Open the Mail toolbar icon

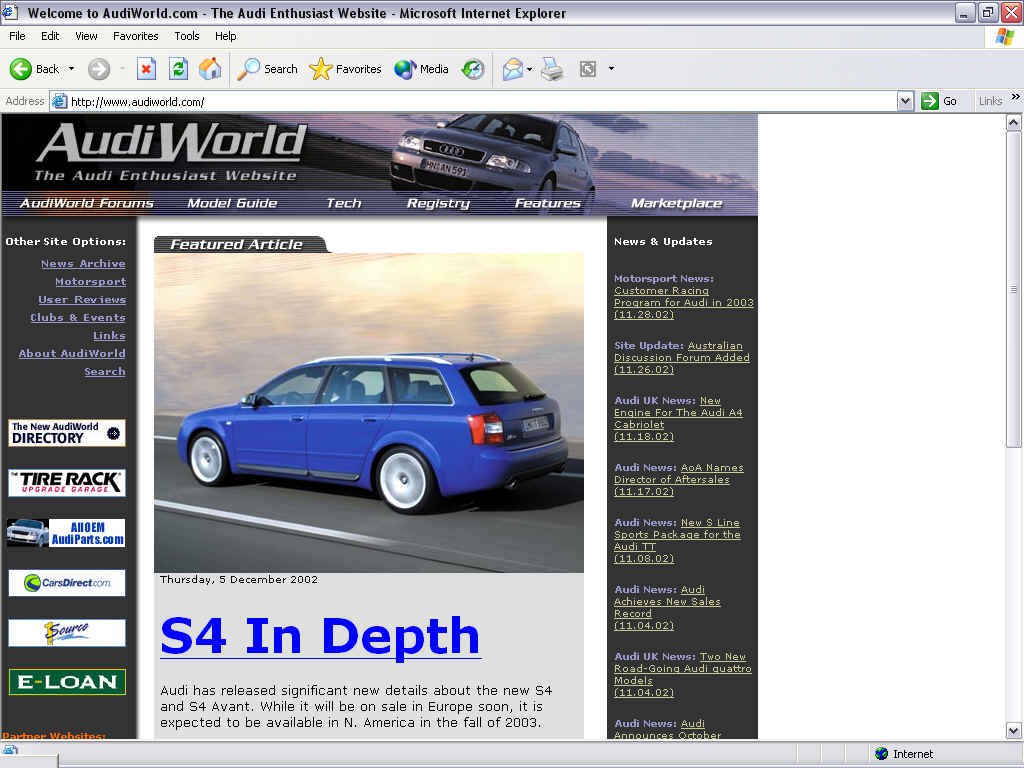[512, 69]
